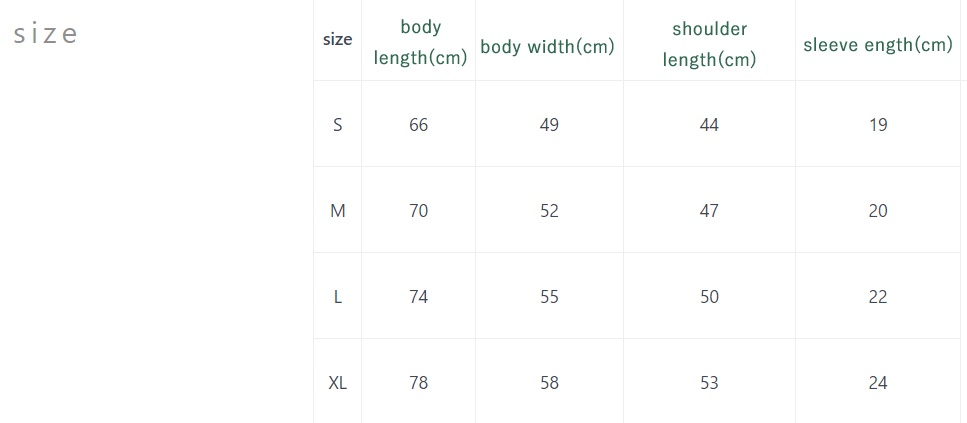The height and width of the screenshot is (423, 967).
Task: Select body length value 70 for M
Action: [x=419, y=211]
